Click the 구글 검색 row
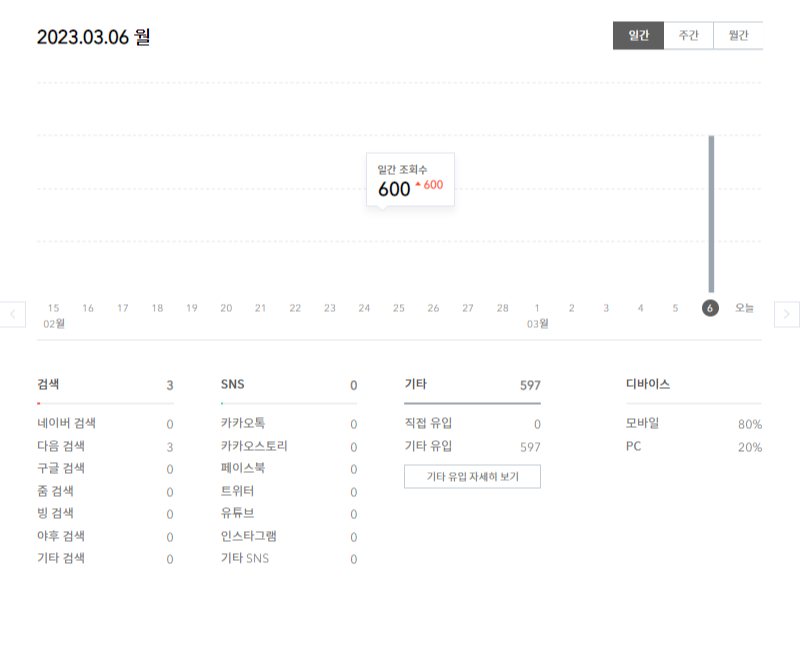The width and height of the screenshot is (805, 647). point(105,469)
